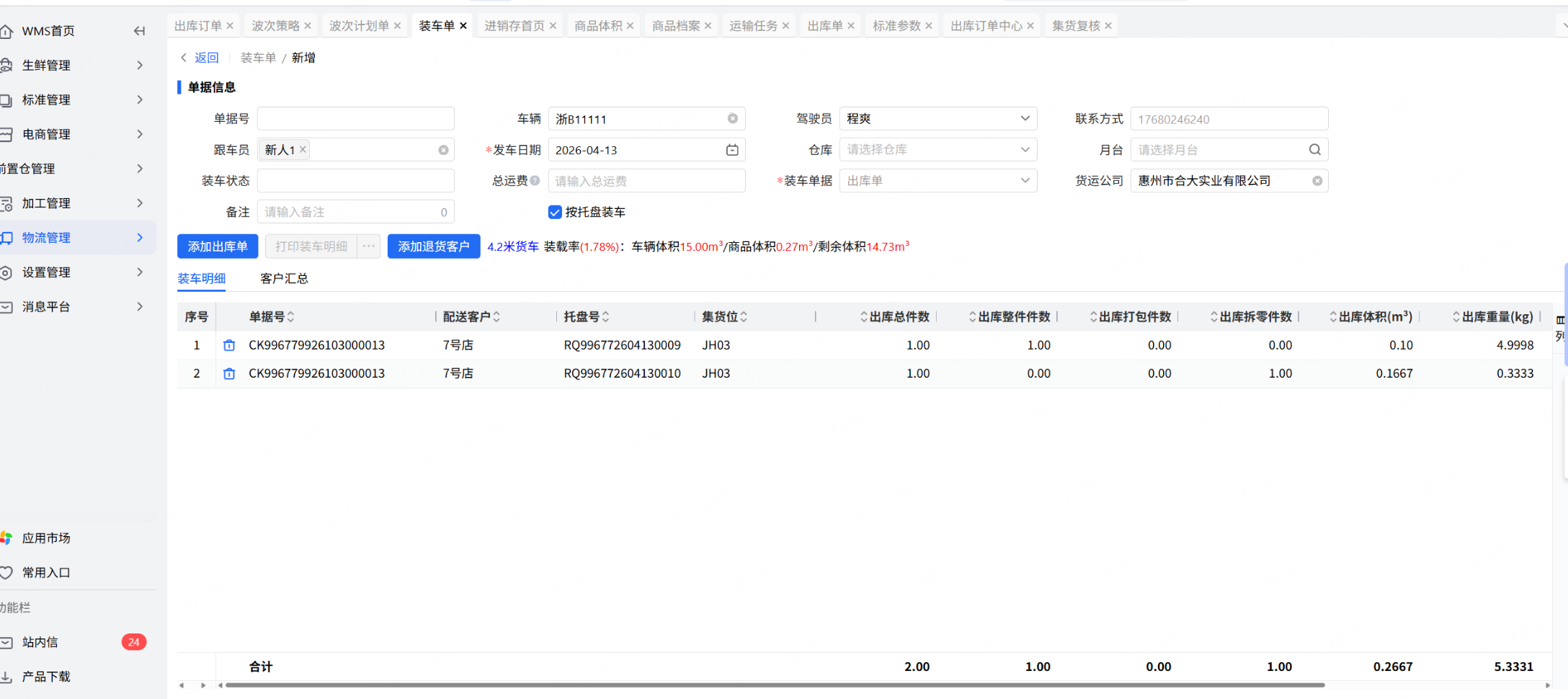Collapse the sidebar with the fold icon
The width and height of the screenshot is (1568, 699).
click(x=139, y=31)
